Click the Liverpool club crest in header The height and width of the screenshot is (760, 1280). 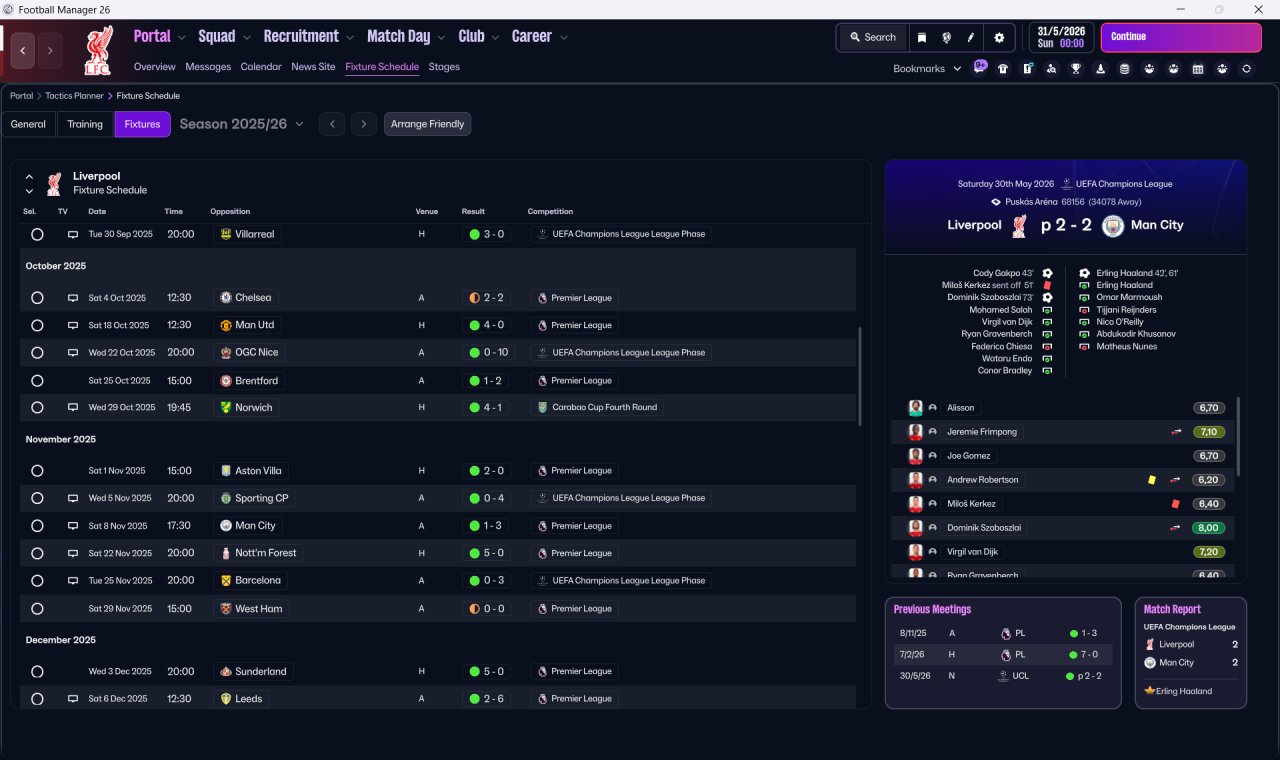[x=98, y=50]
